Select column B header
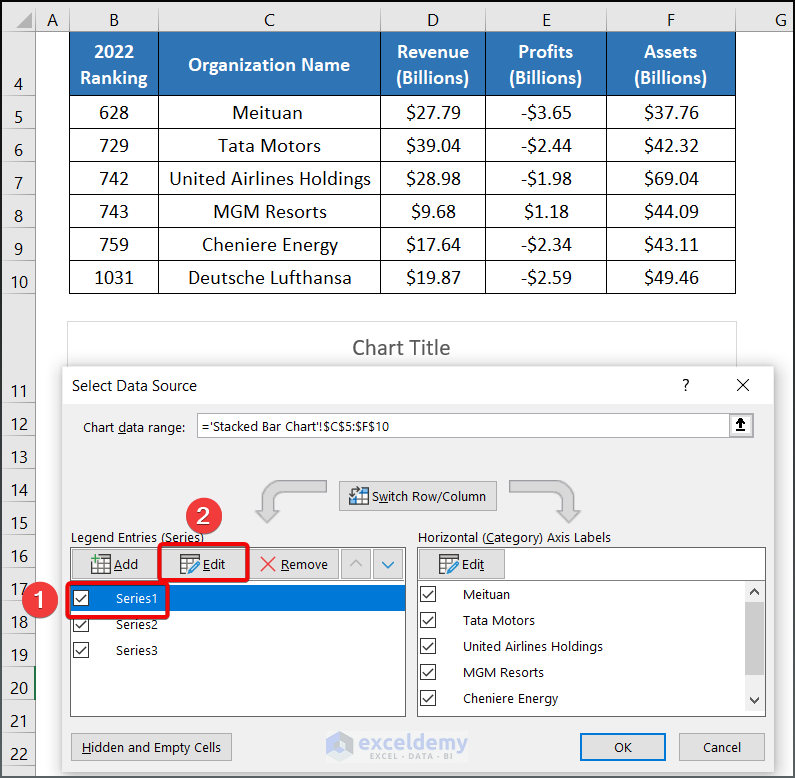This screenshot has width=795, height=778. coord(114,20)
